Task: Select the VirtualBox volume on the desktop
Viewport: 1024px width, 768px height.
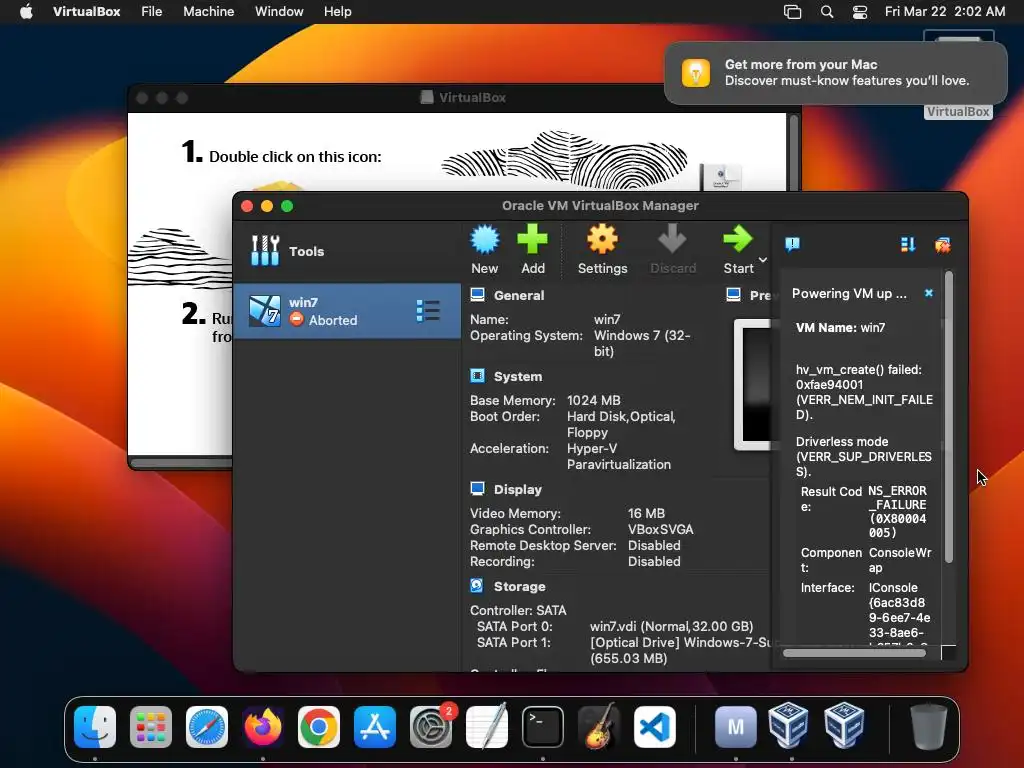Action: 958,112
